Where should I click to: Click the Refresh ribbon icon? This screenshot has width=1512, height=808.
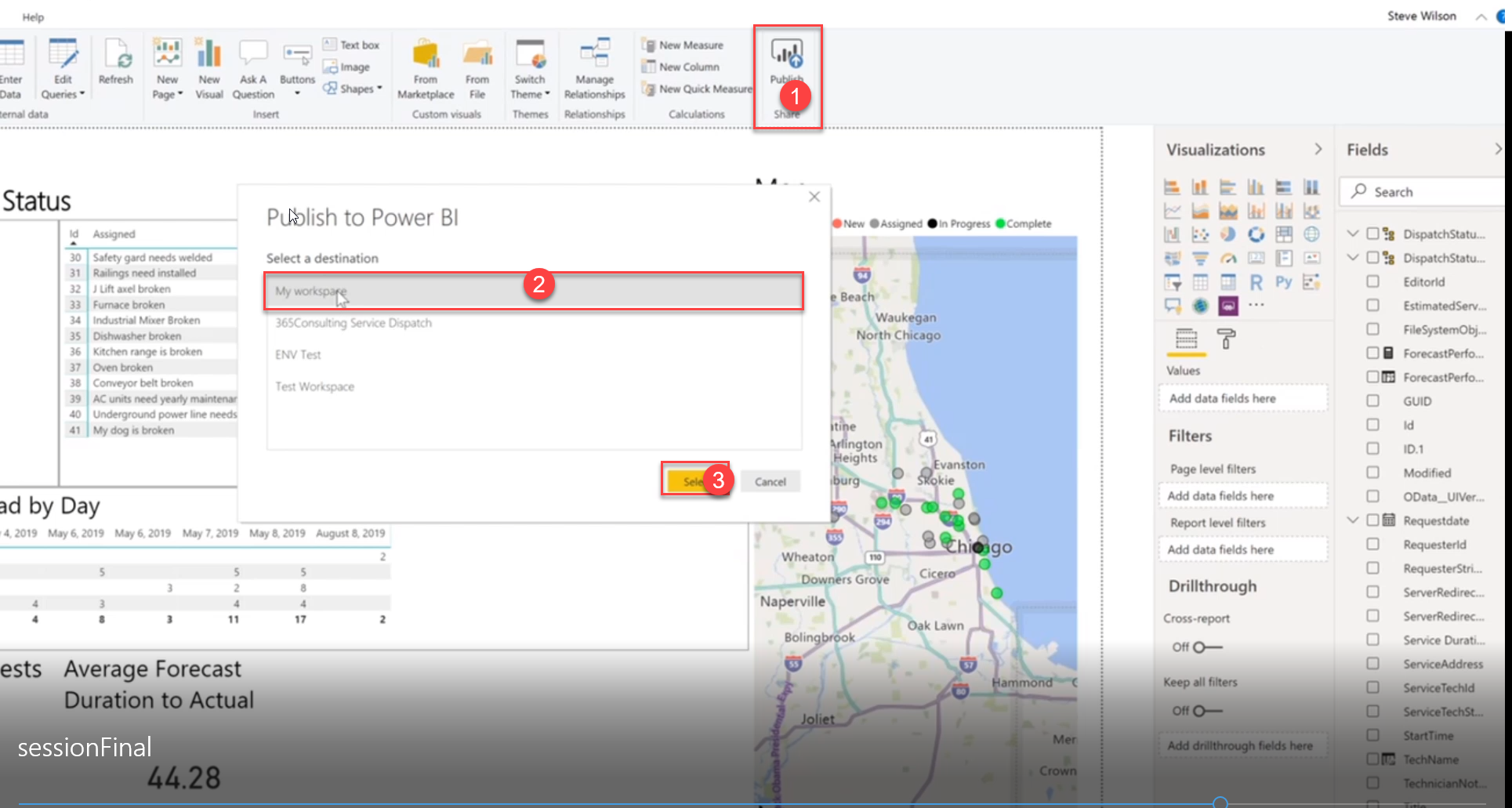tap(116, 62)
